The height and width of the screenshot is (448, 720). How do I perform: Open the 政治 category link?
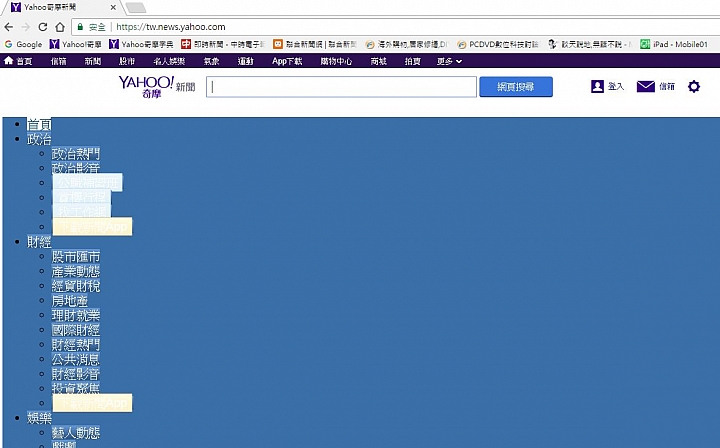point(39,139)
